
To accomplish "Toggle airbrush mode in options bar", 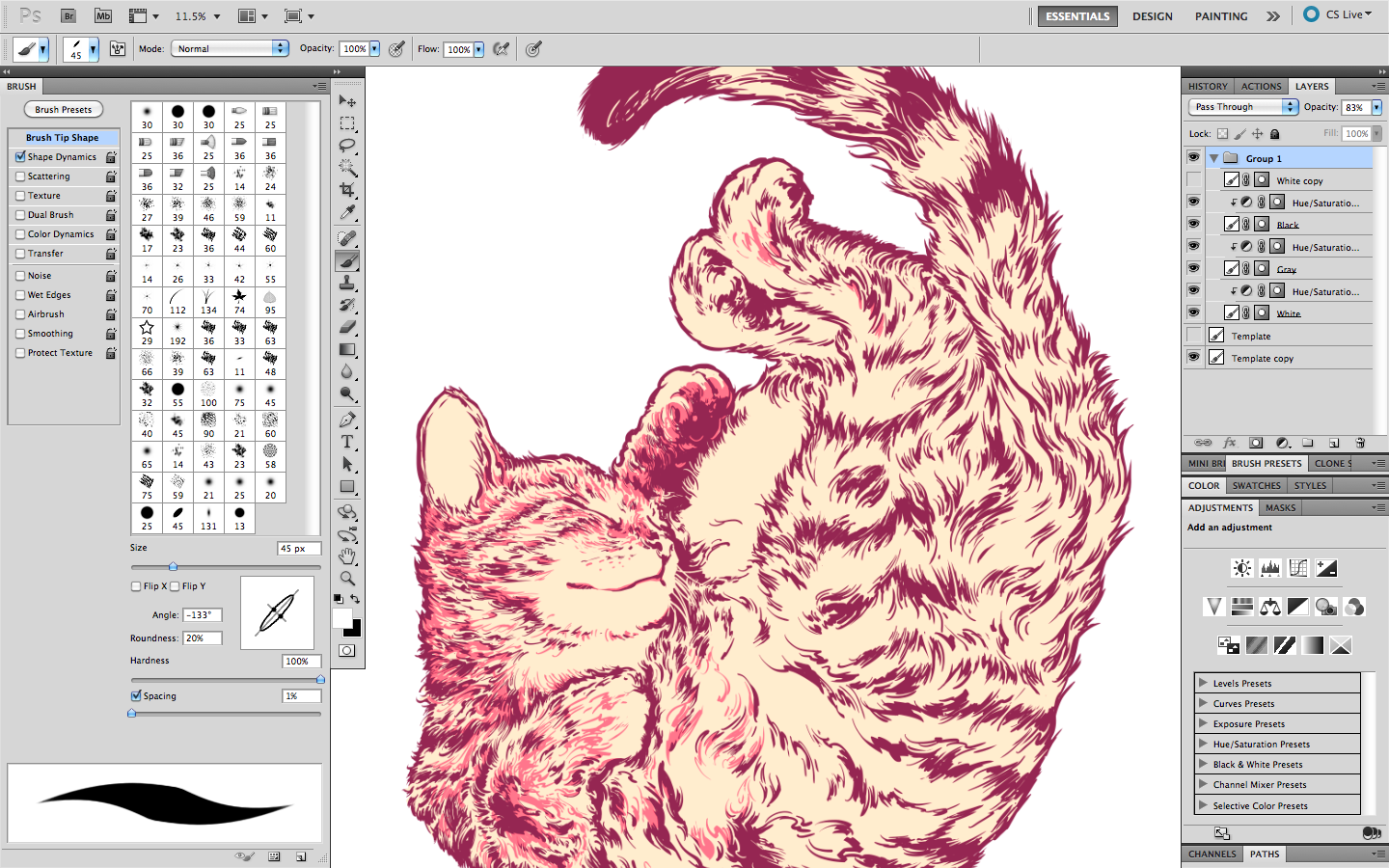I will [502, 48].
